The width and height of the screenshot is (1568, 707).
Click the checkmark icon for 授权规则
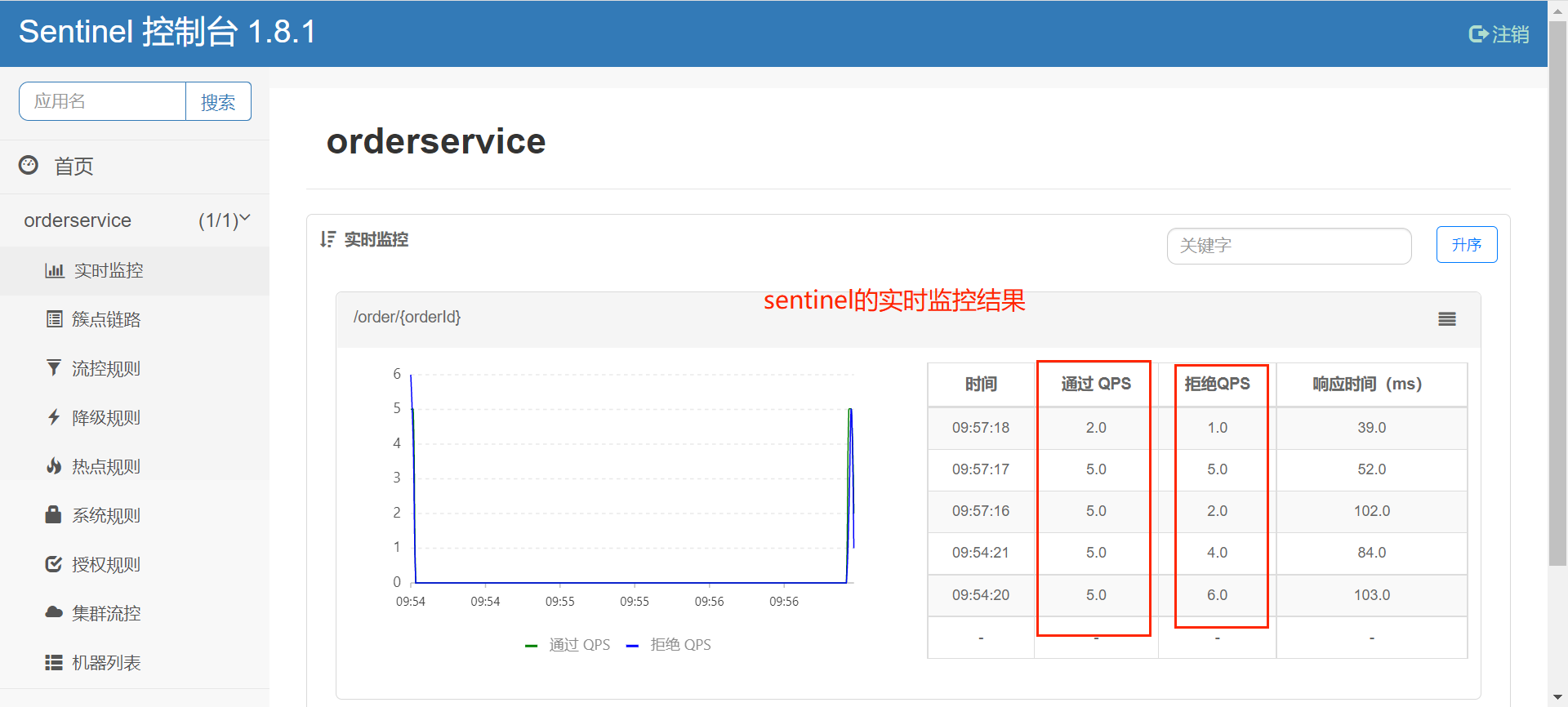[x=54, y=564]
